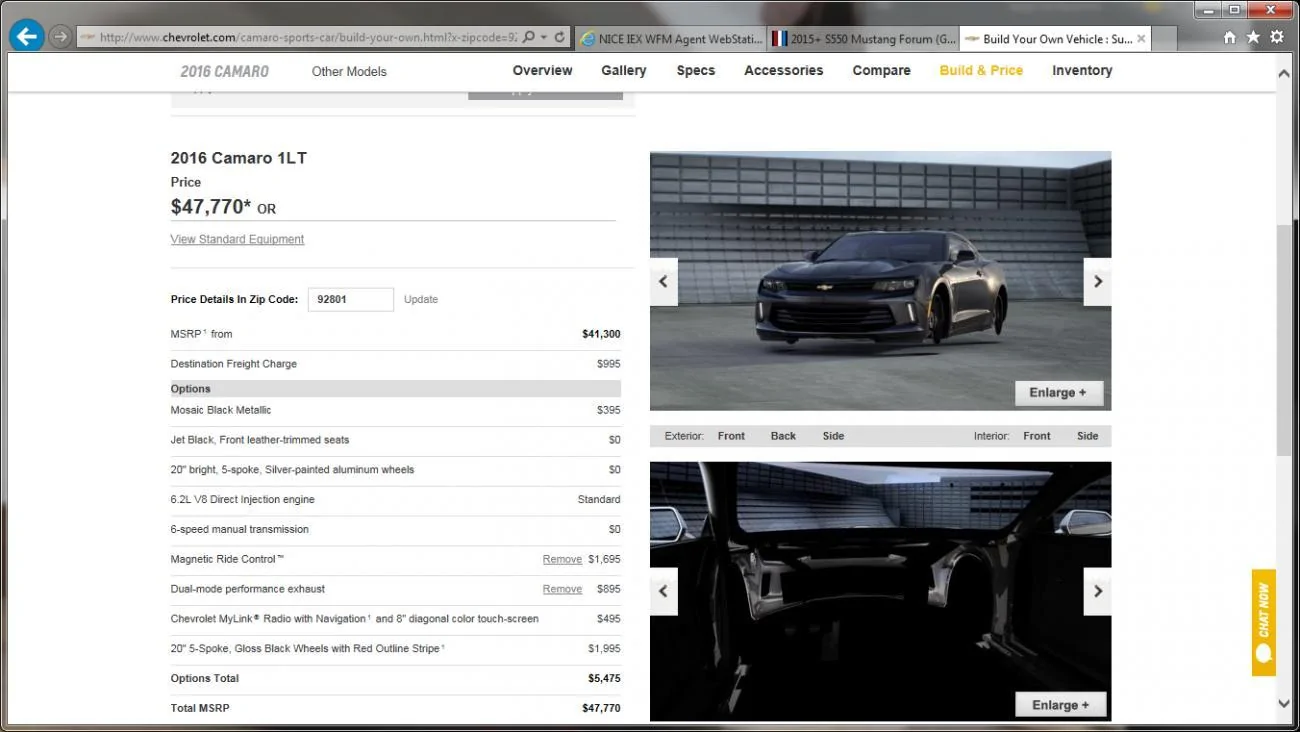This screenshot has width=1300, height=732.
Task: Click the '$47,770*' price text
Action: pos(211,207)
